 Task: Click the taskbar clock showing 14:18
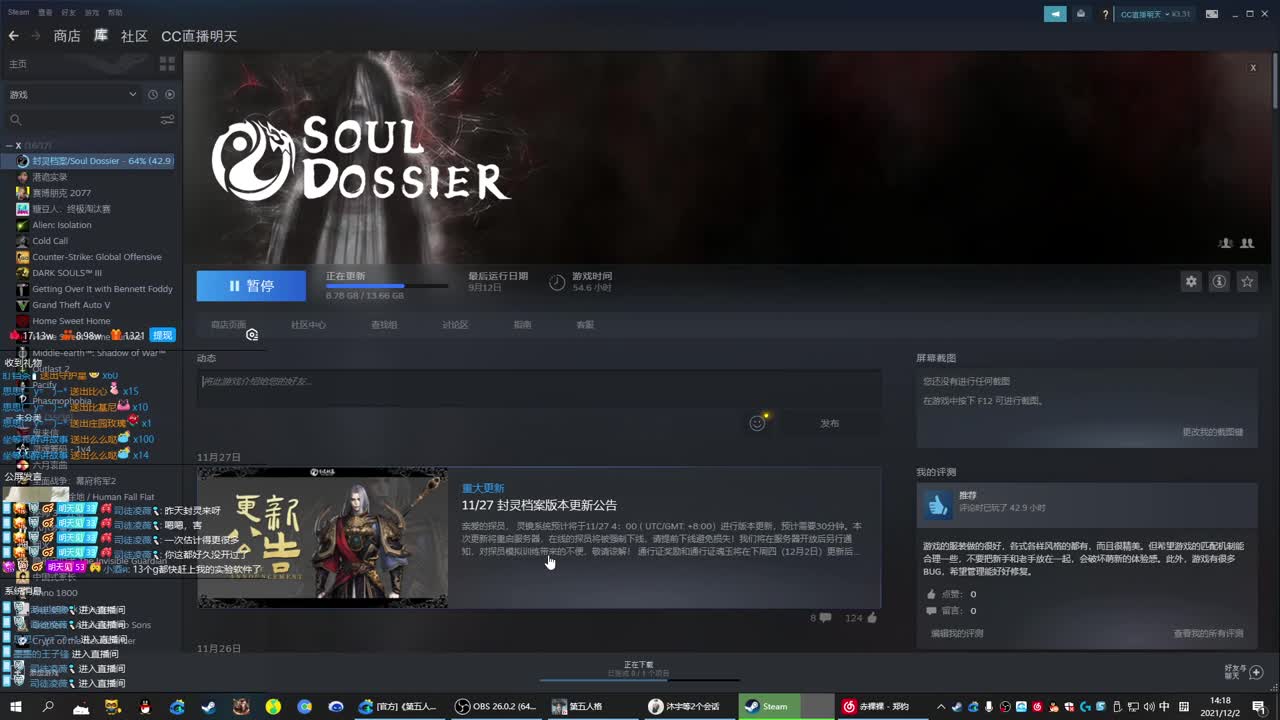click(x=1220, y=706)
